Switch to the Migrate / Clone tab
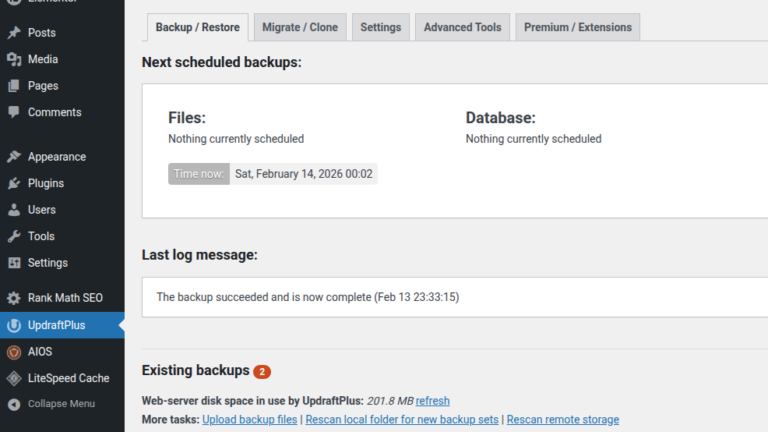This screenshot has width=768, height=432. coord(300,27)
